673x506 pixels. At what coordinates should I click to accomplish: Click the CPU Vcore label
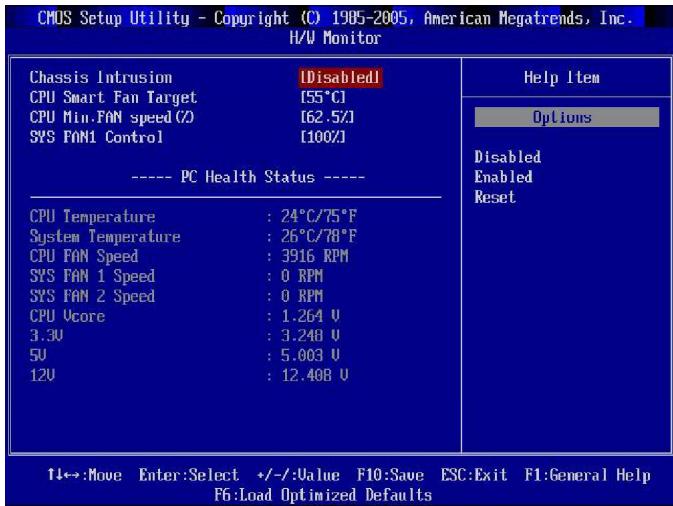[x=67, y=316]
